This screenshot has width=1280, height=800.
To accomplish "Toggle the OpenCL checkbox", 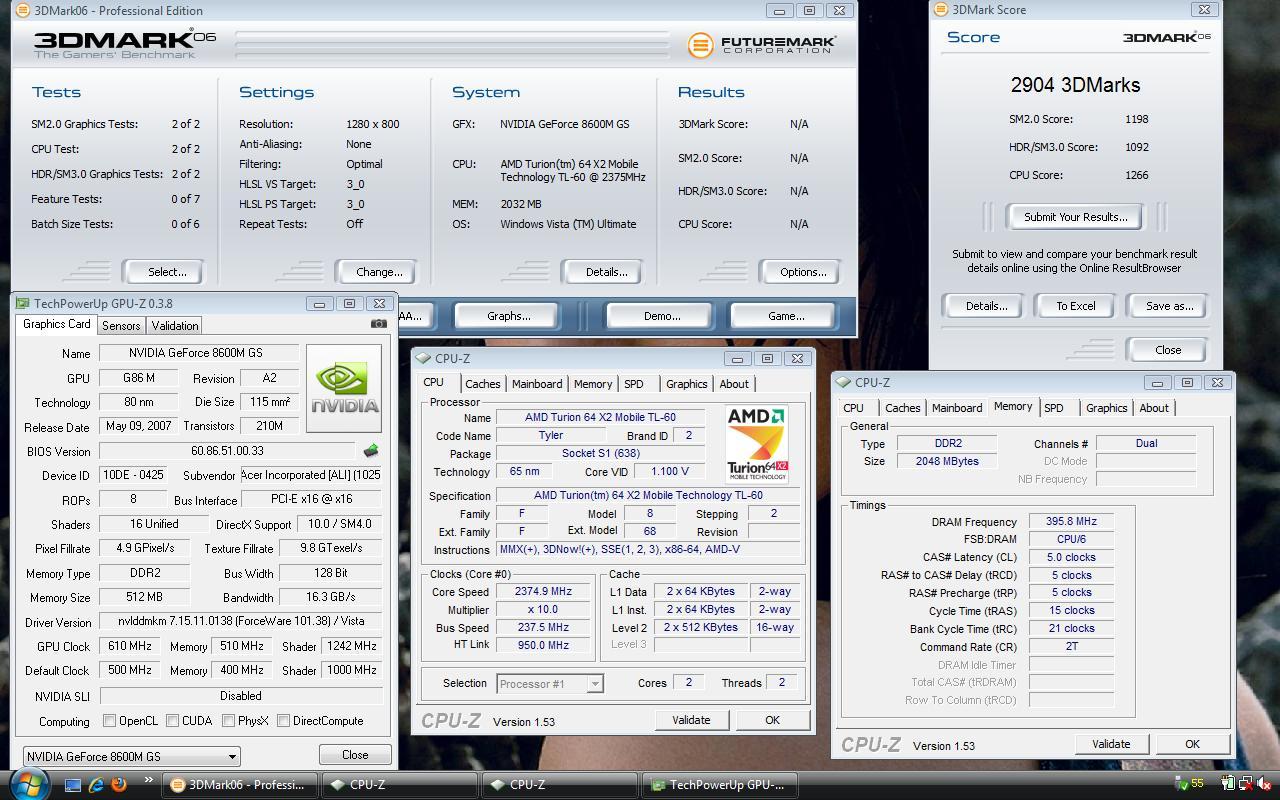I will click(x=110, y=720).
